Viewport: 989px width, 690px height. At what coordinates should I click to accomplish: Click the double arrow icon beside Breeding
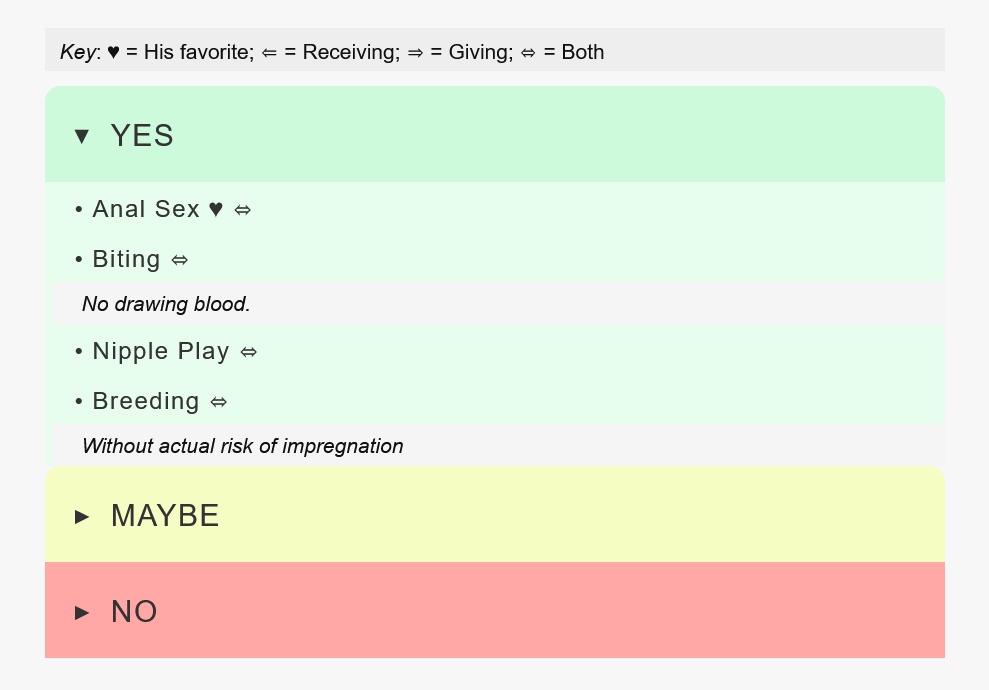point(219,402)
